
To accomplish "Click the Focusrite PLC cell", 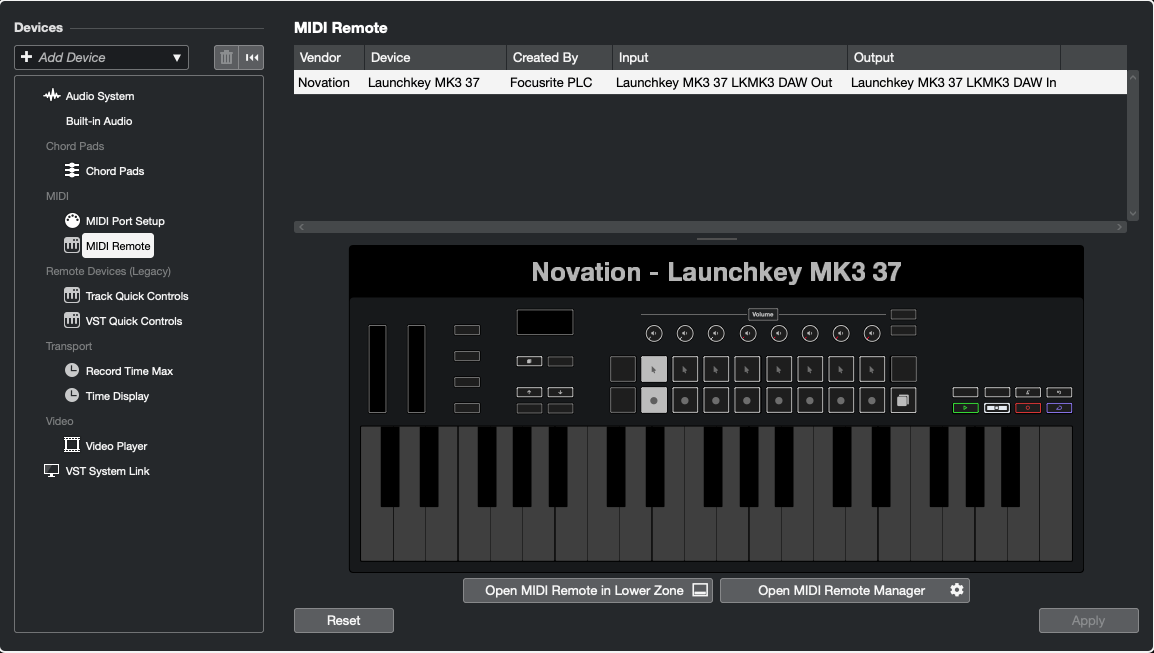I will pos(551,82).
